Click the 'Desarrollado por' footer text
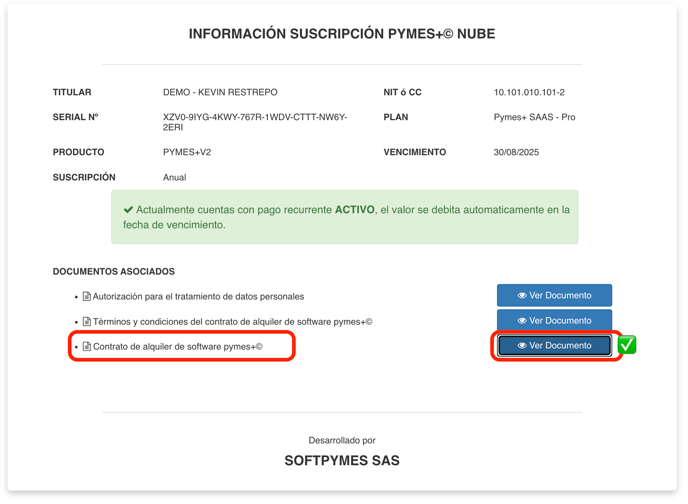The height and width of the screenshot is (504, 688). 342,440
